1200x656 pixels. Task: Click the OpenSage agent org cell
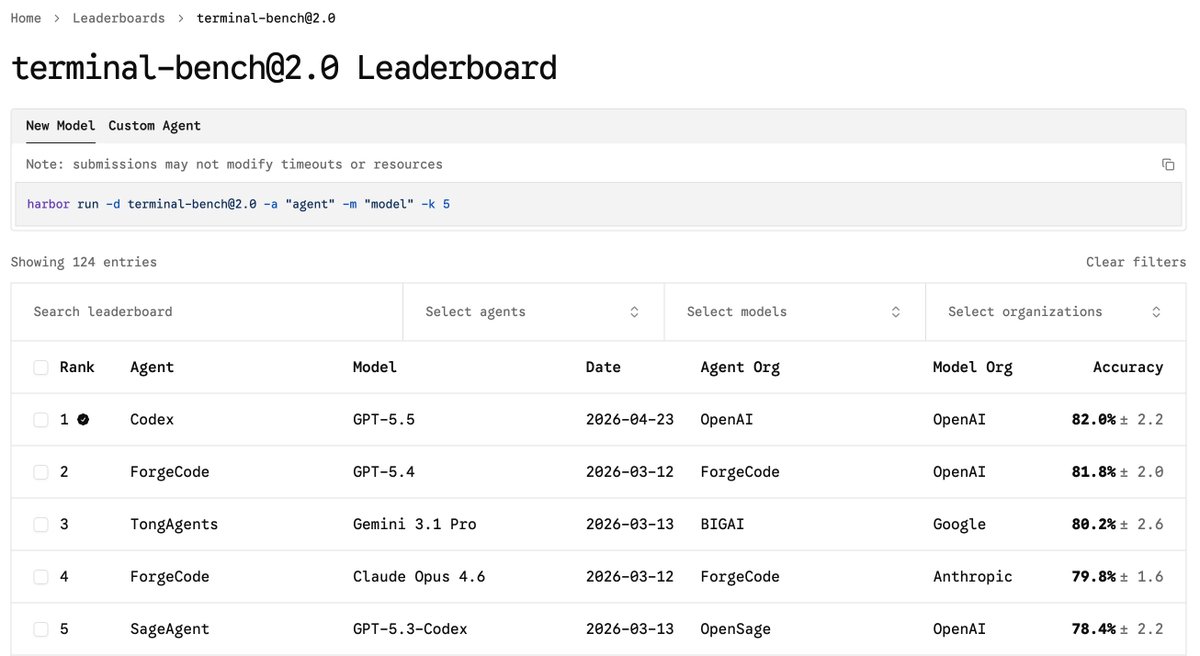(x=736, y=629)
